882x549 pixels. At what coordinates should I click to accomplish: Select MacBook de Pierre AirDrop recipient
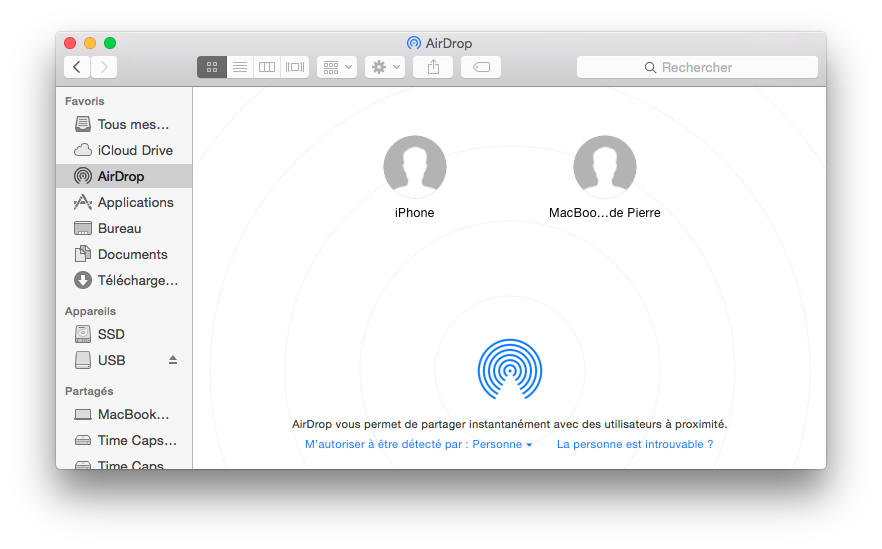click(605, 167)
